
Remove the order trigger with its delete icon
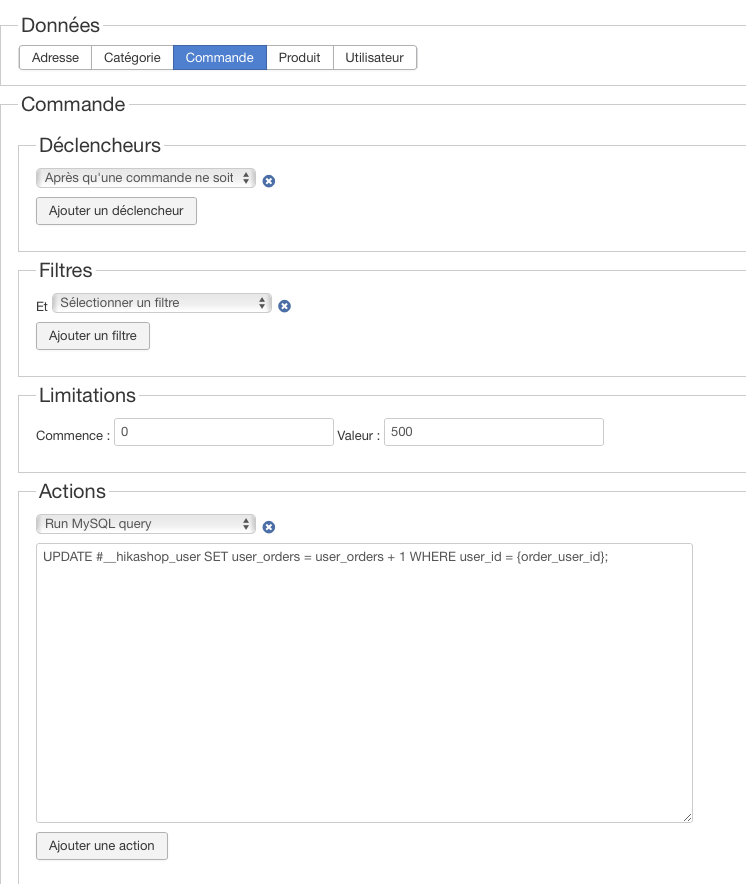[269, 181]
